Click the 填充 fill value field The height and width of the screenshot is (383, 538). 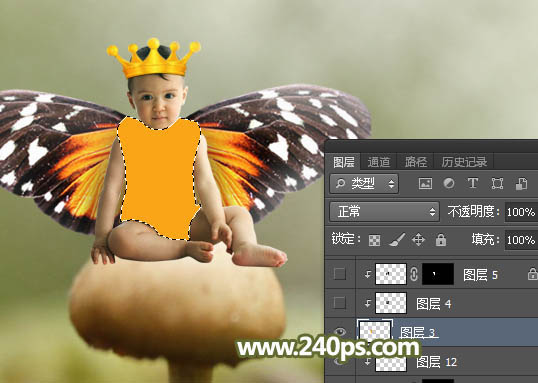pyautogui.click(x=521, y=240)
